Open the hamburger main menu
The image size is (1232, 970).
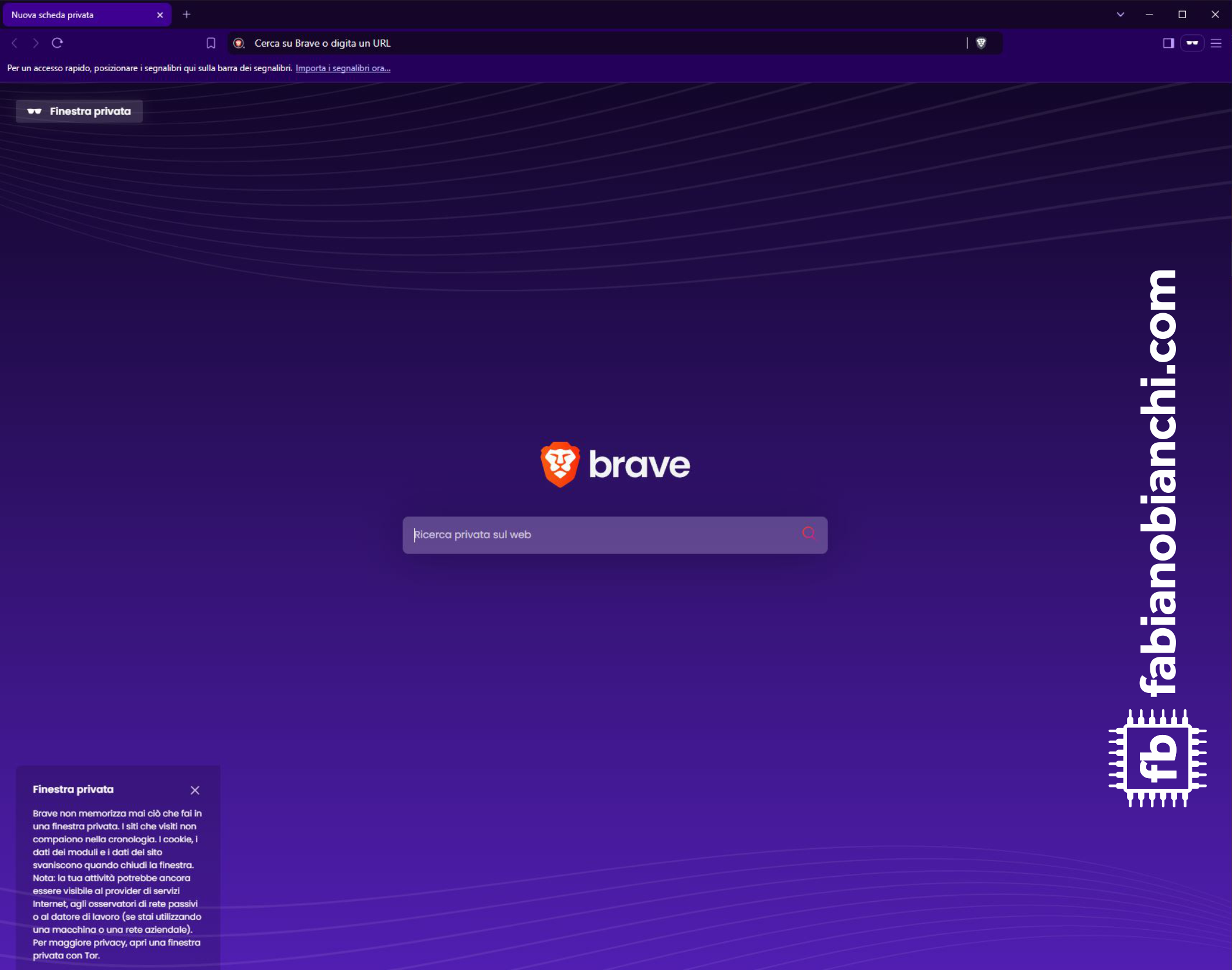(x=1216, y=43)
